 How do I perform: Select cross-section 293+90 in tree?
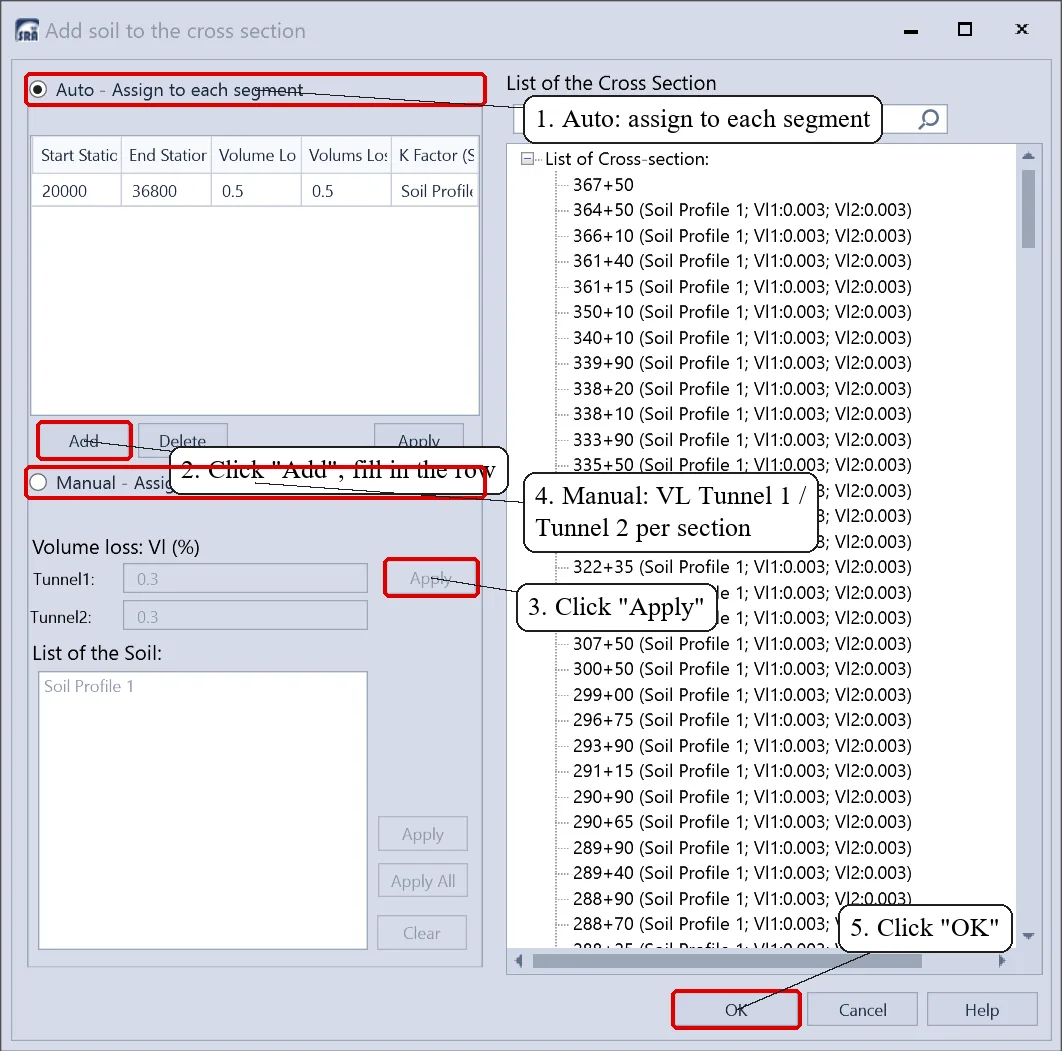742,746
